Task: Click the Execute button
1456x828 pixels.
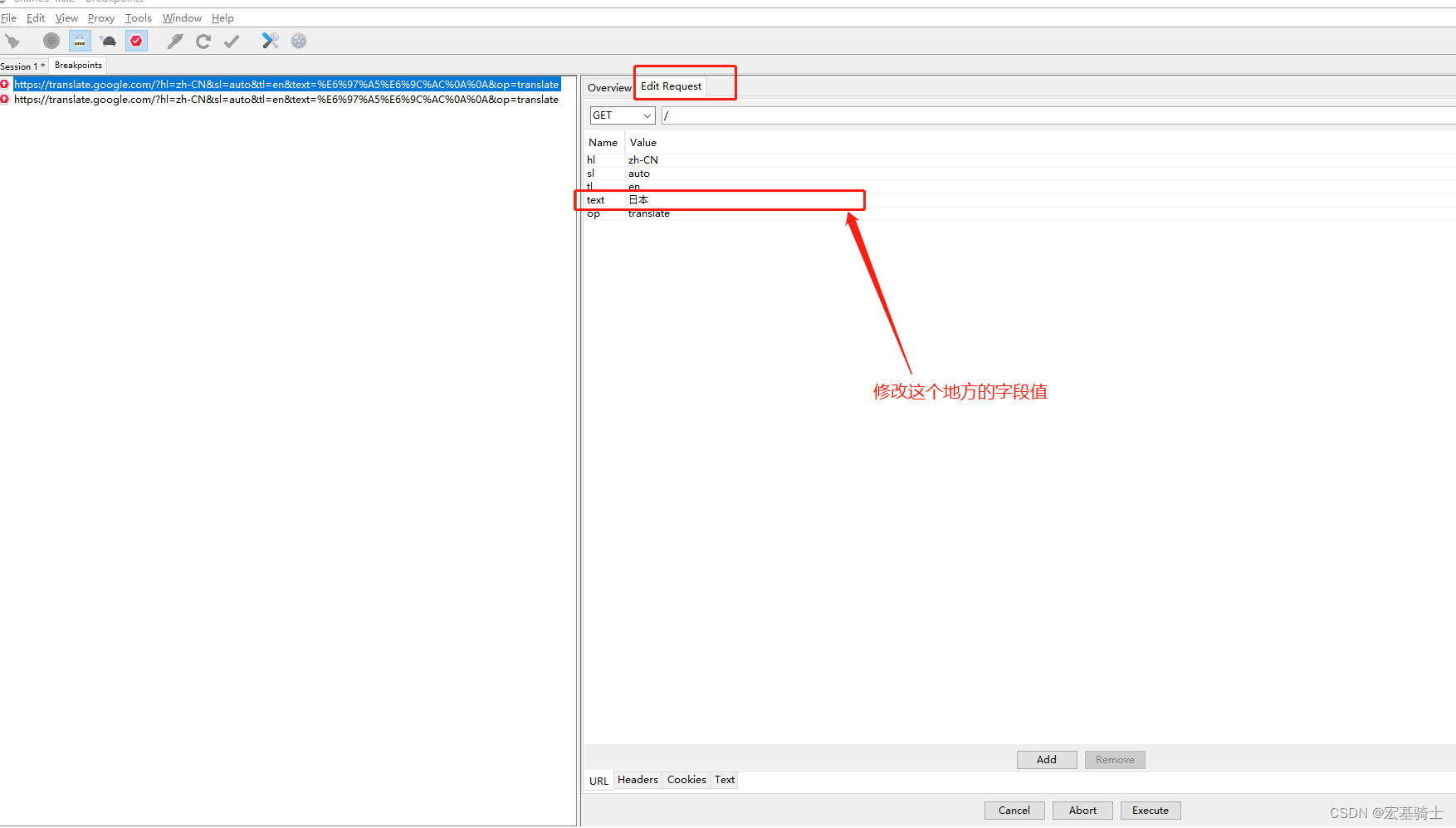Action: pos(1151,811)
